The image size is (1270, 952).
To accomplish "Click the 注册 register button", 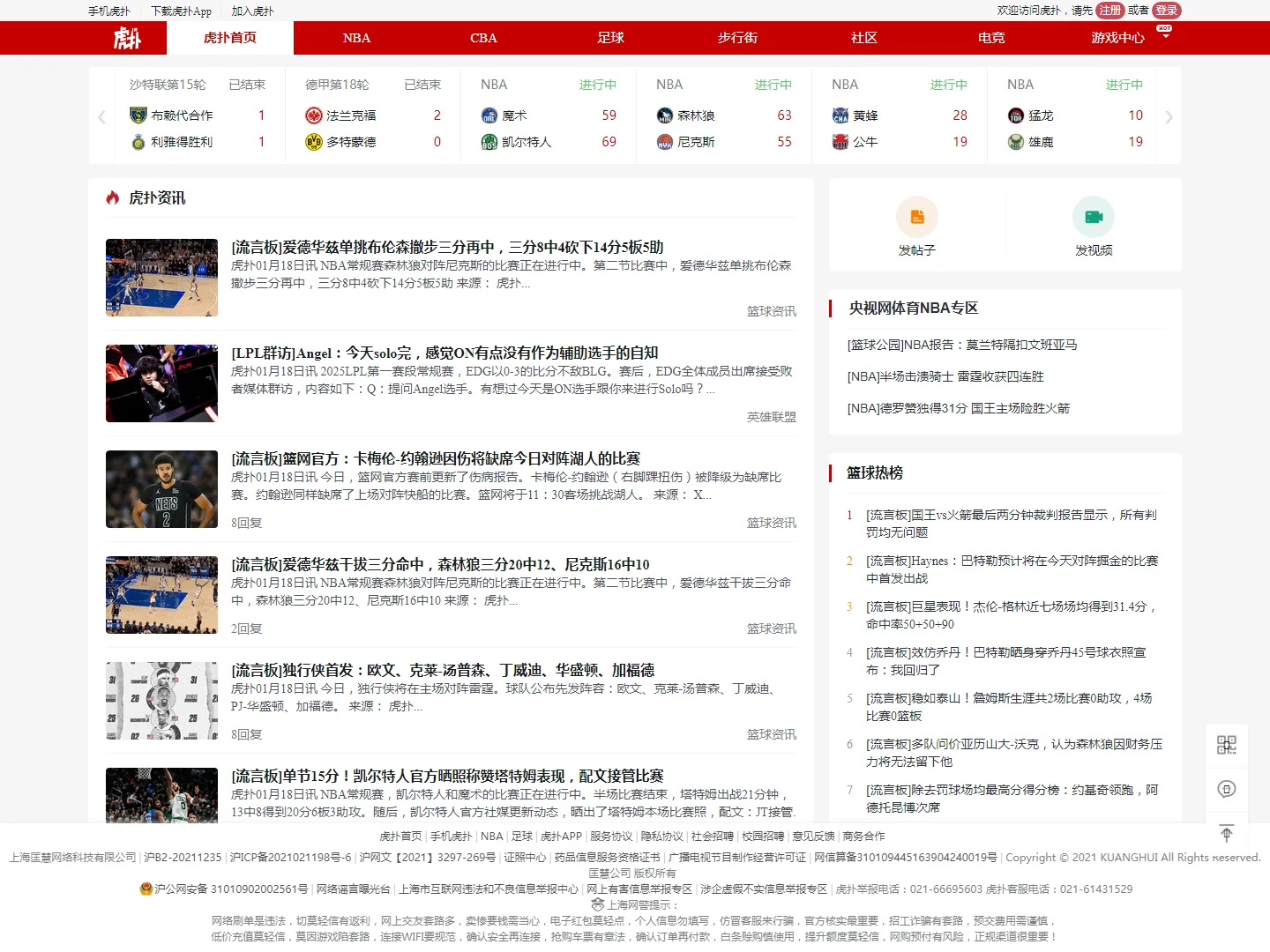I will pyautogui.click(x=1110, y=11).
